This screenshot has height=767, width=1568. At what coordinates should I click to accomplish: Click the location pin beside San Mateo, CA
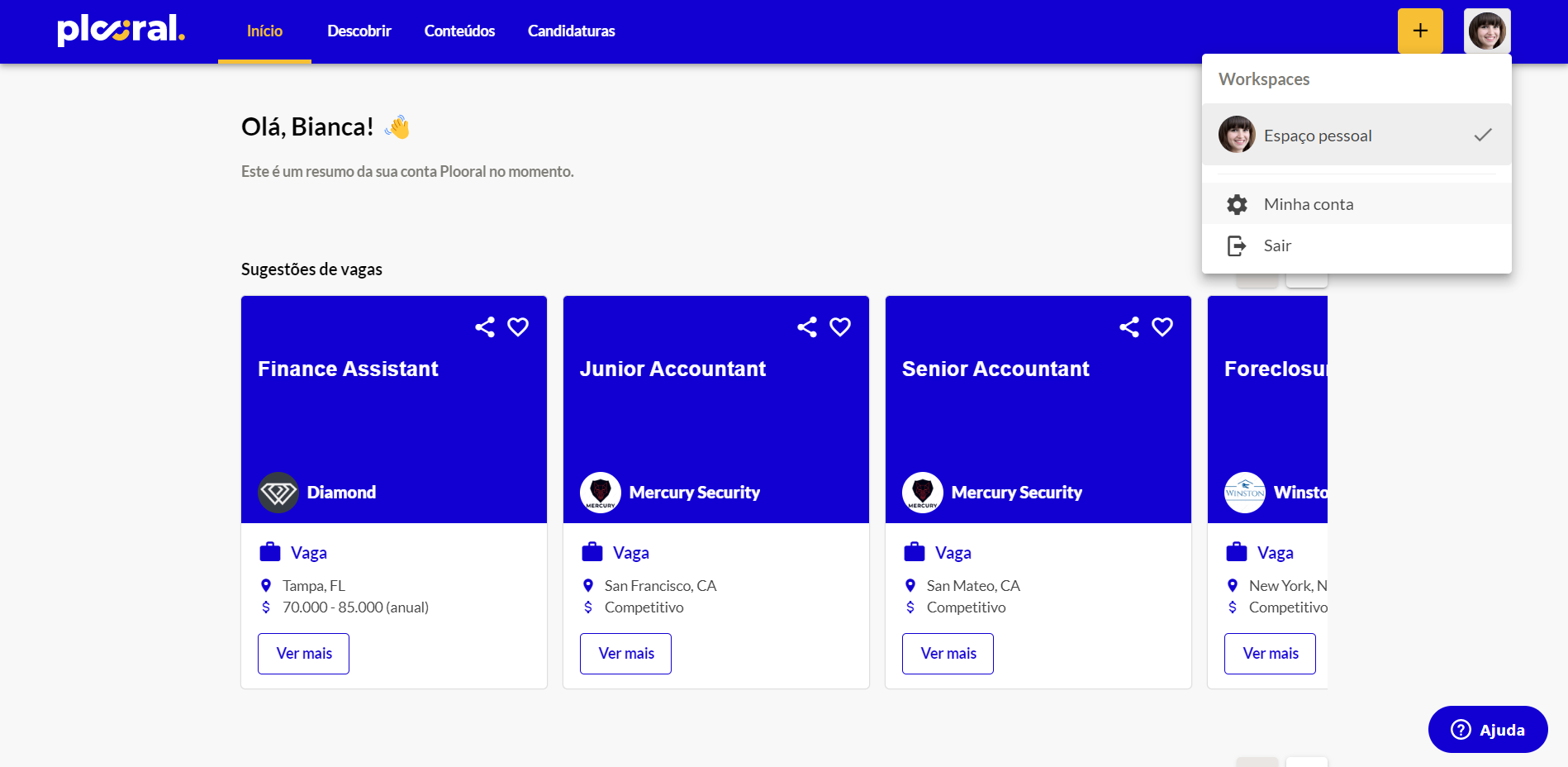[910, 586]
